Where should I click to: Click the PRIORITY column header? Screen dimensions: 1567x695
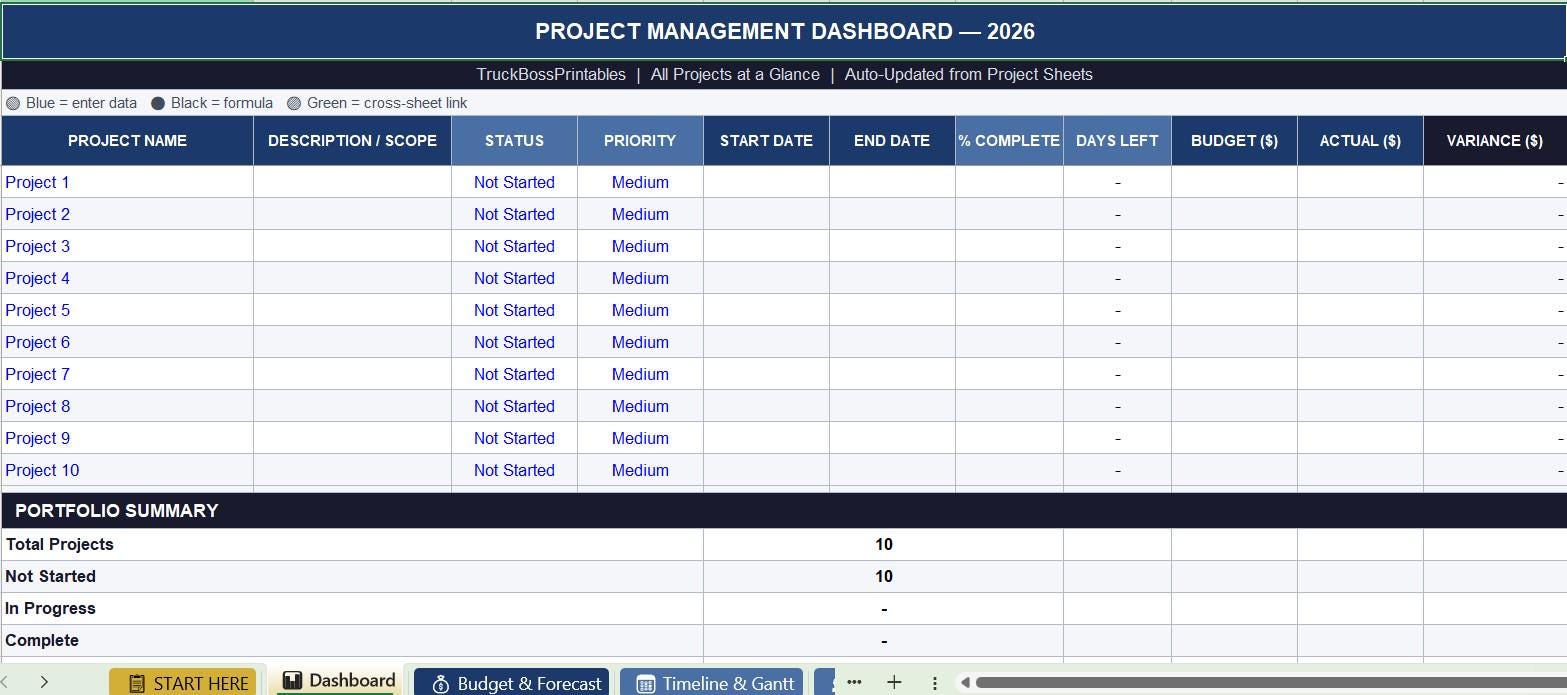click(640, 141)
